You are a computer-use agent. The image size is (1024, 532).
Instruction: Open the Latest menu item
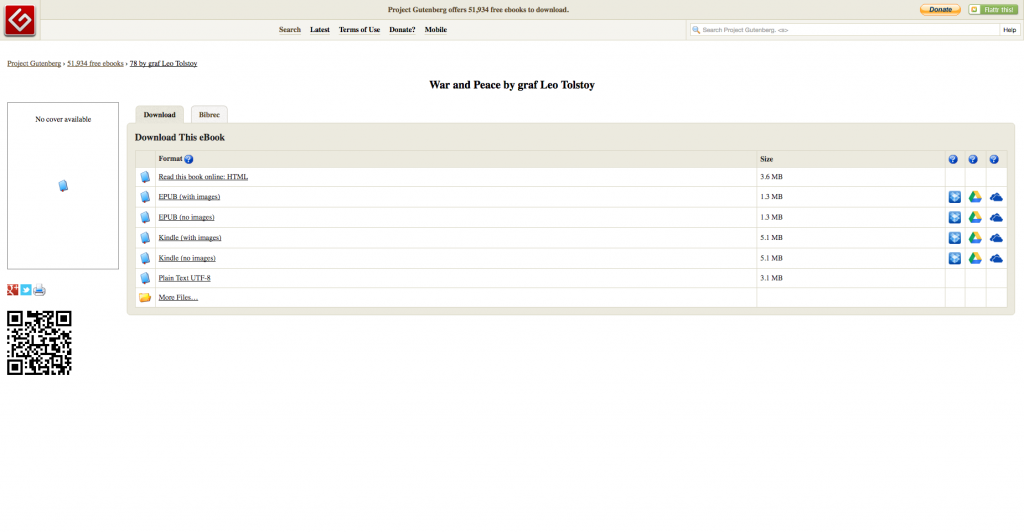click(319, 29)
